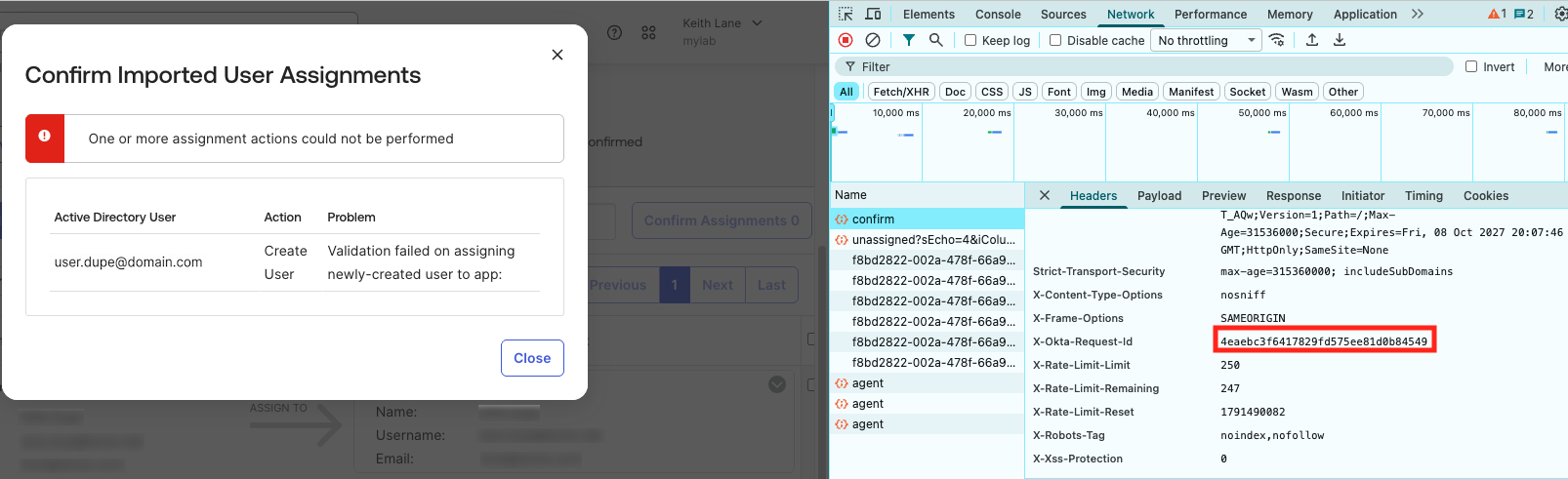Open help icon in Okta header
This screenshot has height=479, width=1568.
[614, 32]
